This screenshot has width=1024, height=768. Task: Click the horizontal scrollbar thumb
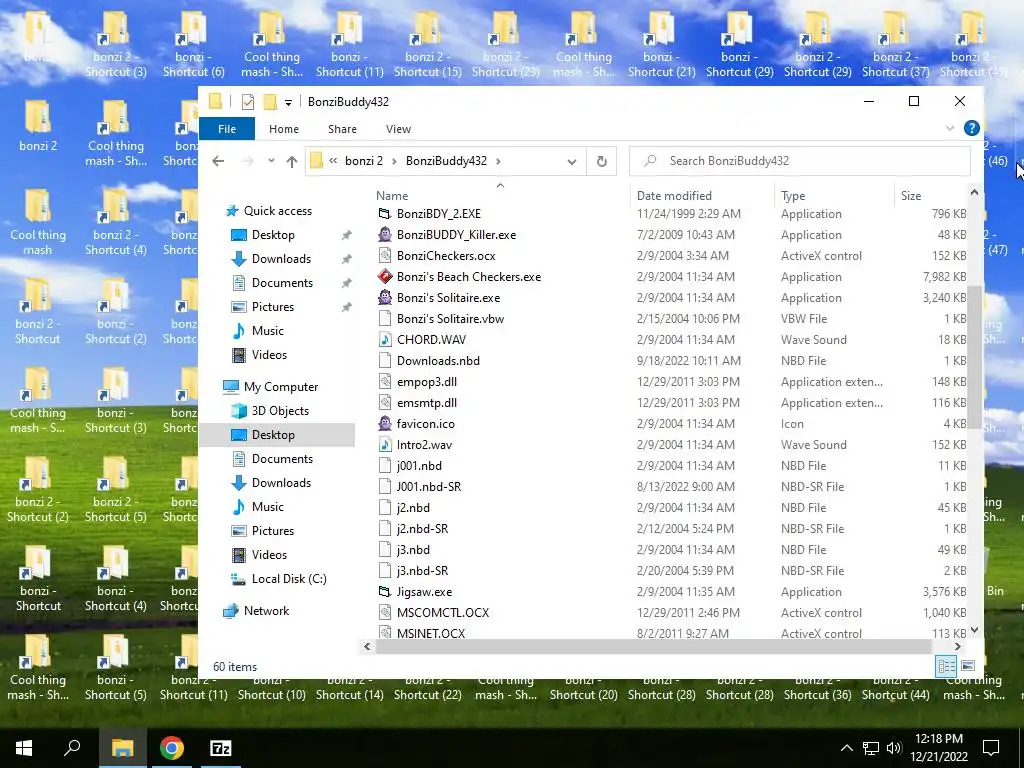tap(653, 647)
